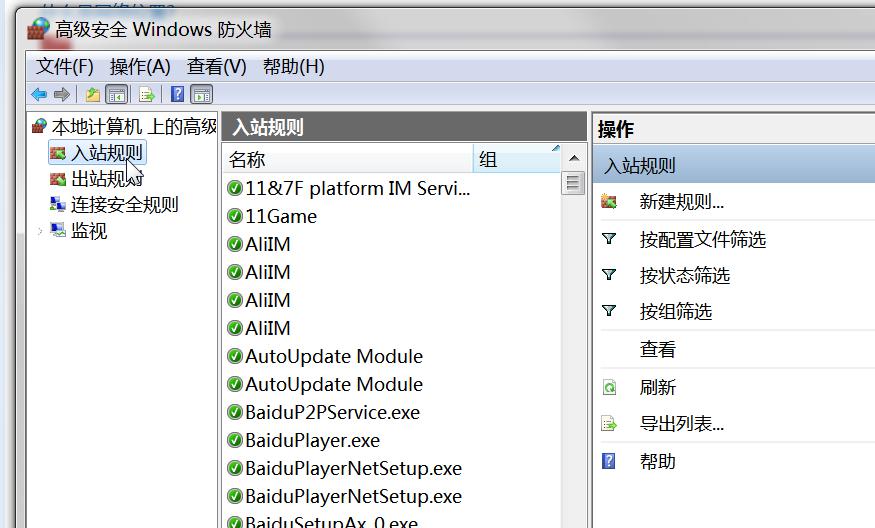Click green check icon of BaiduP2PService.exe
Viewport: 875px width, 528px height.
[x=235, y=412]
